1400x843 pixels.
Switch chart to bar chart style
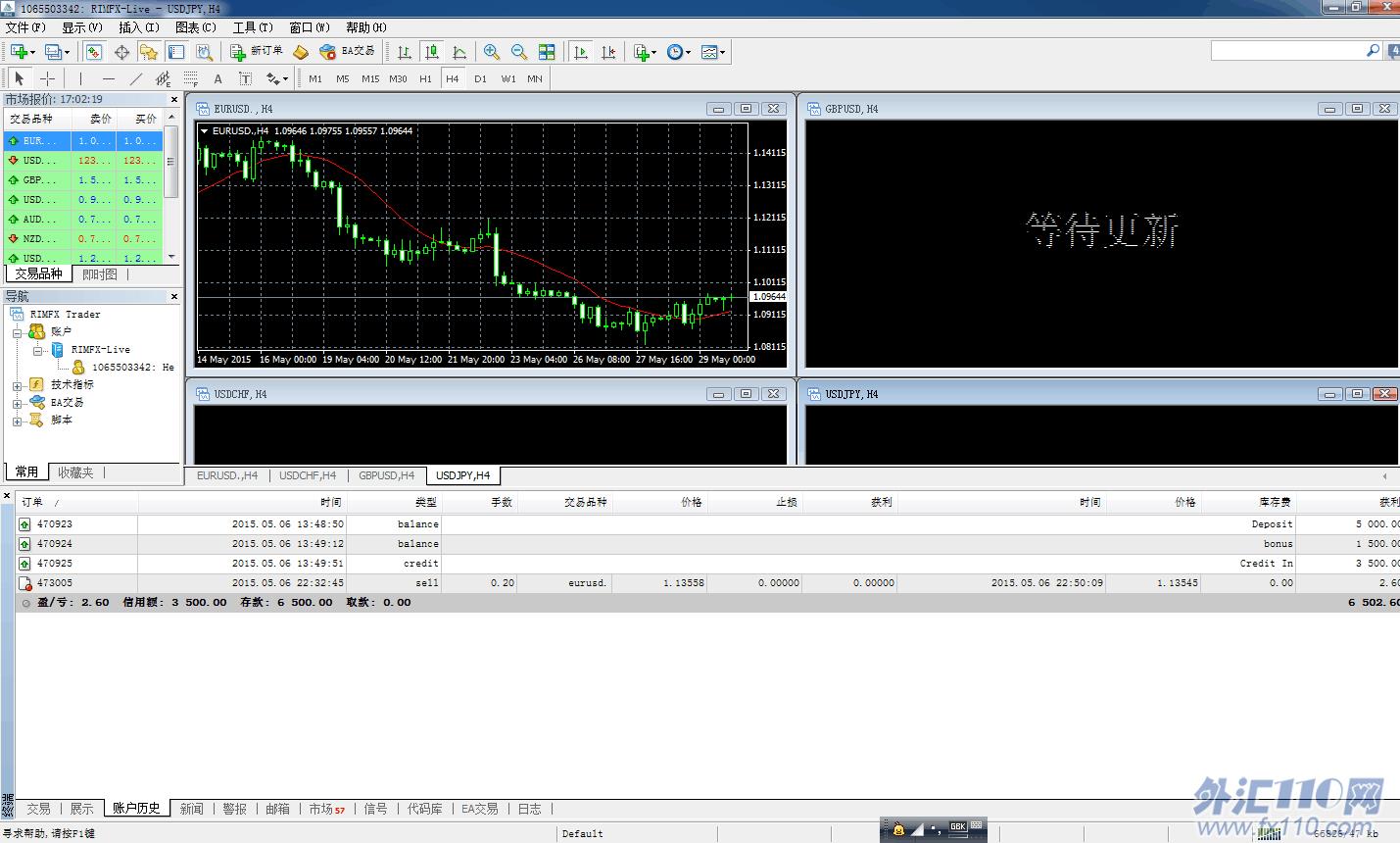404,52
